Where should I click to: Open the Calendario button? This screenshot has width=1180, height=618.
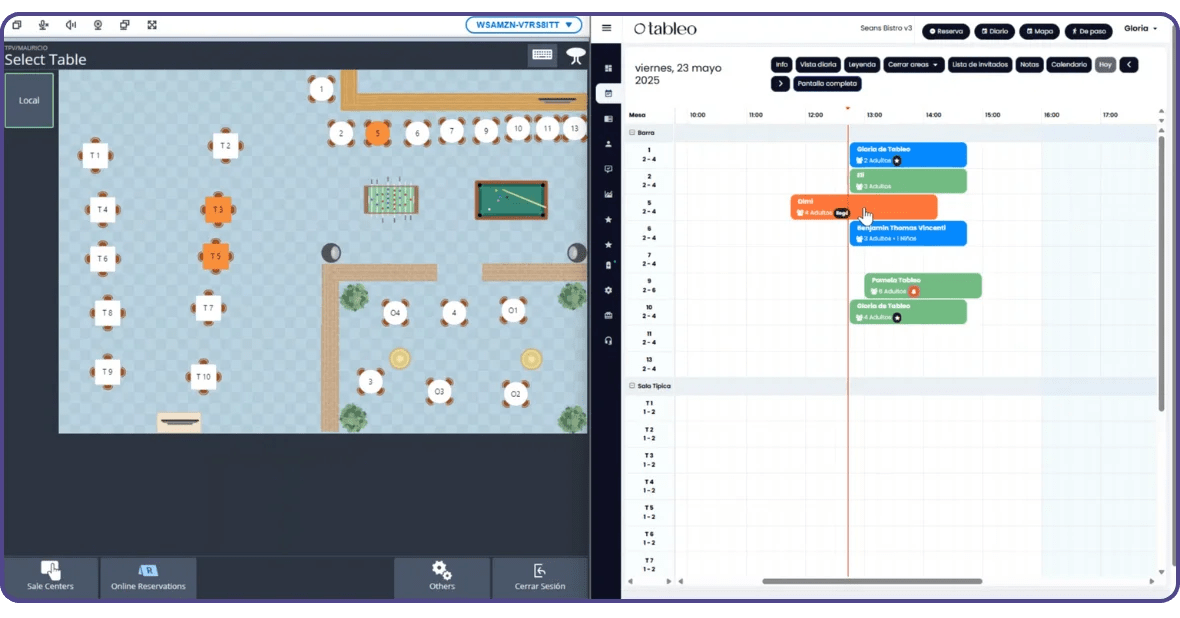(x=1069, y=65)
